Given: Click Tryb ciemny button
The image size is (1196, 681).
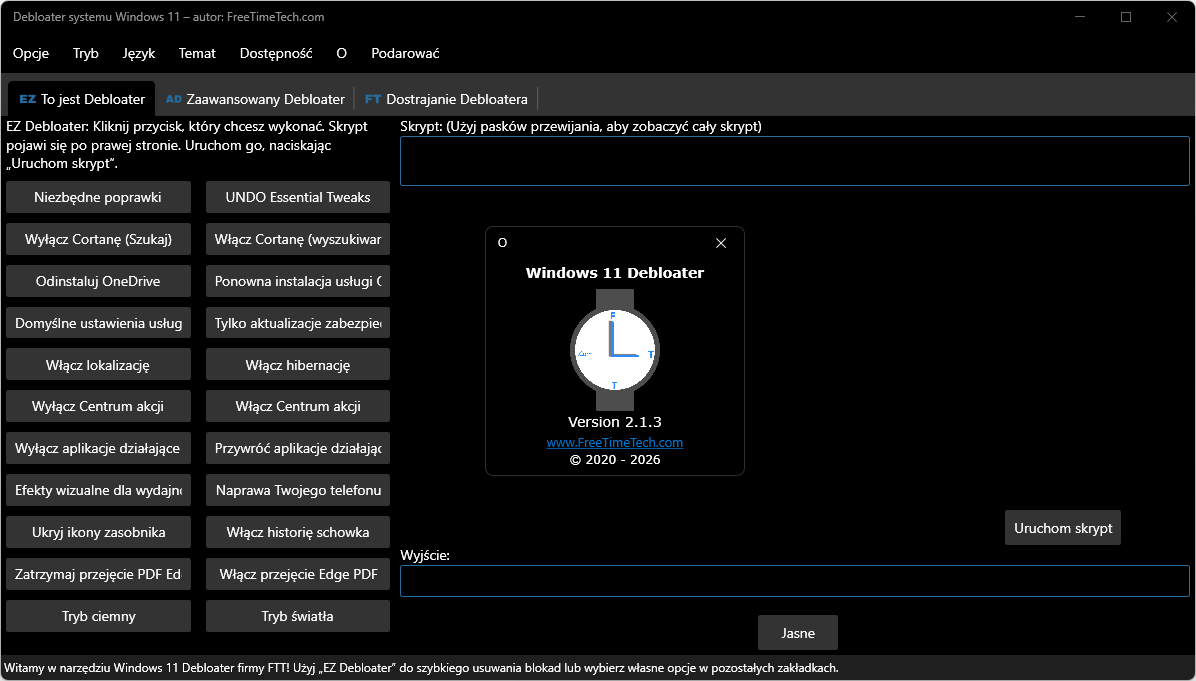Looking at the screenshot, I should pyautogui.click(x=98, y=616).
